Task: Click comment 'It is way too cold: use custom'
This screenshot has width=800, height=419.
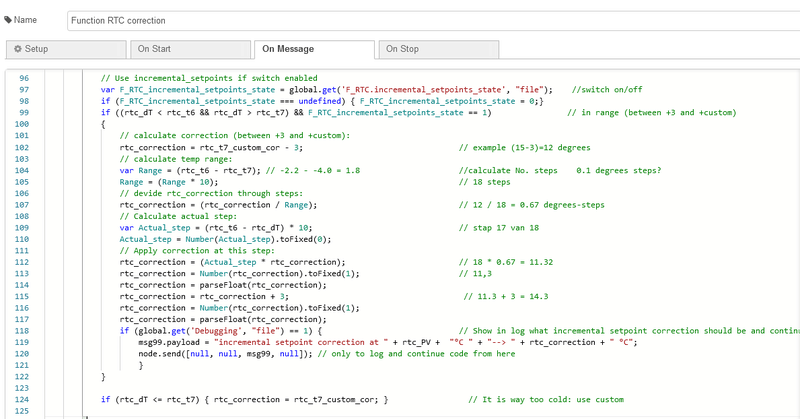Action: 546,400
